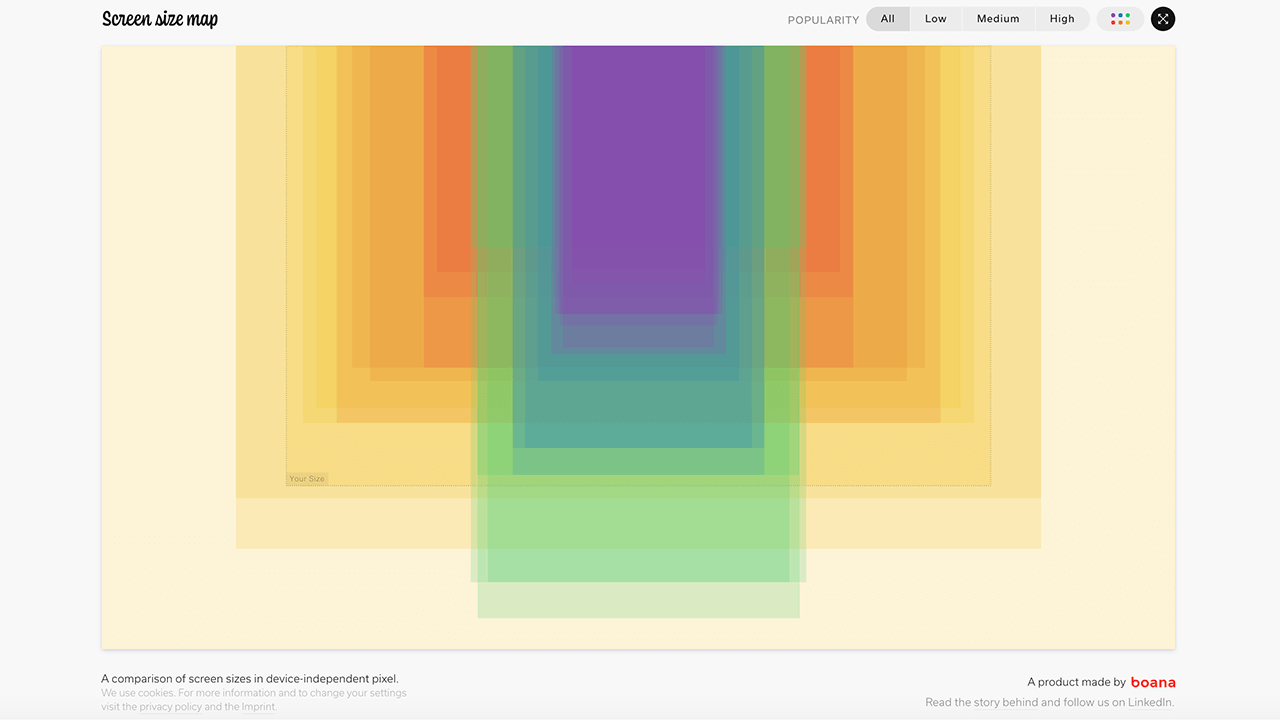Select the All popularity filter
Viewport: 1280px width, 720px height.
pos(888,19)
